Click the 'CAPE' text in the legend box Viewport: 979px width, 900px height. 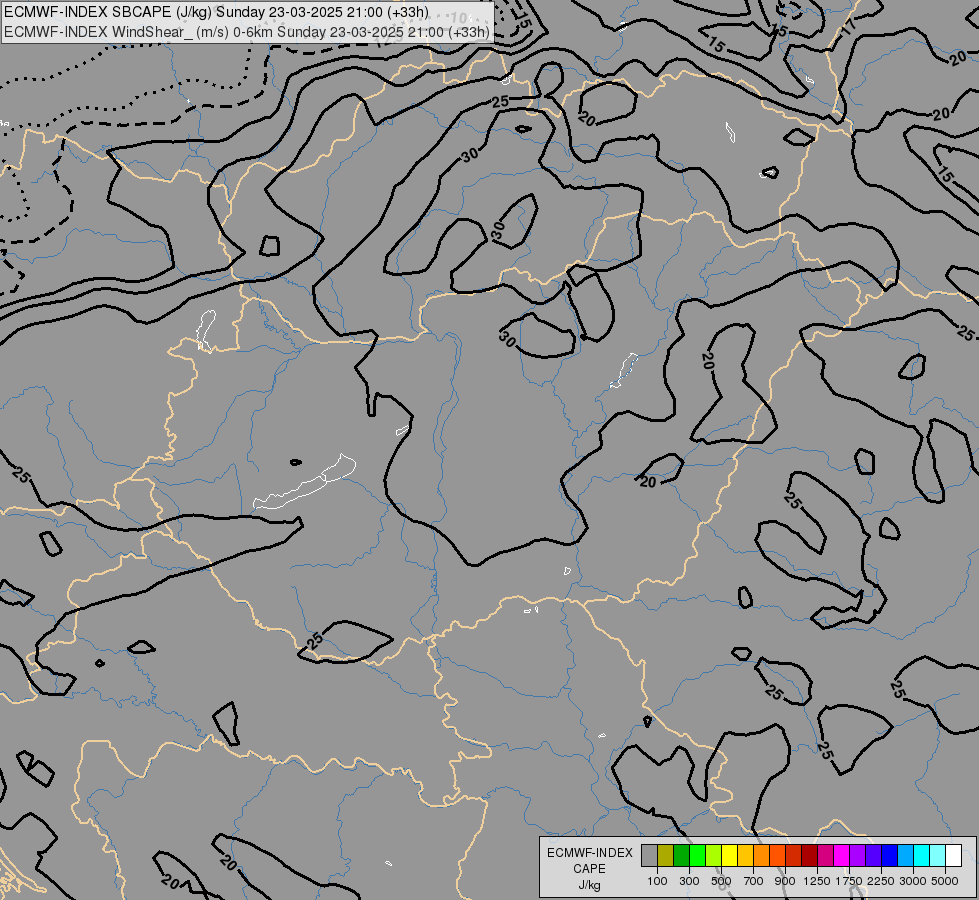[589, 869]
